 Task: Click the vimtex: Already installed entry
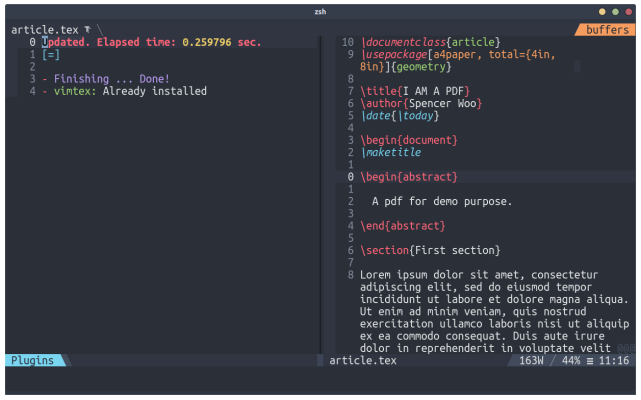click(130, 91)
